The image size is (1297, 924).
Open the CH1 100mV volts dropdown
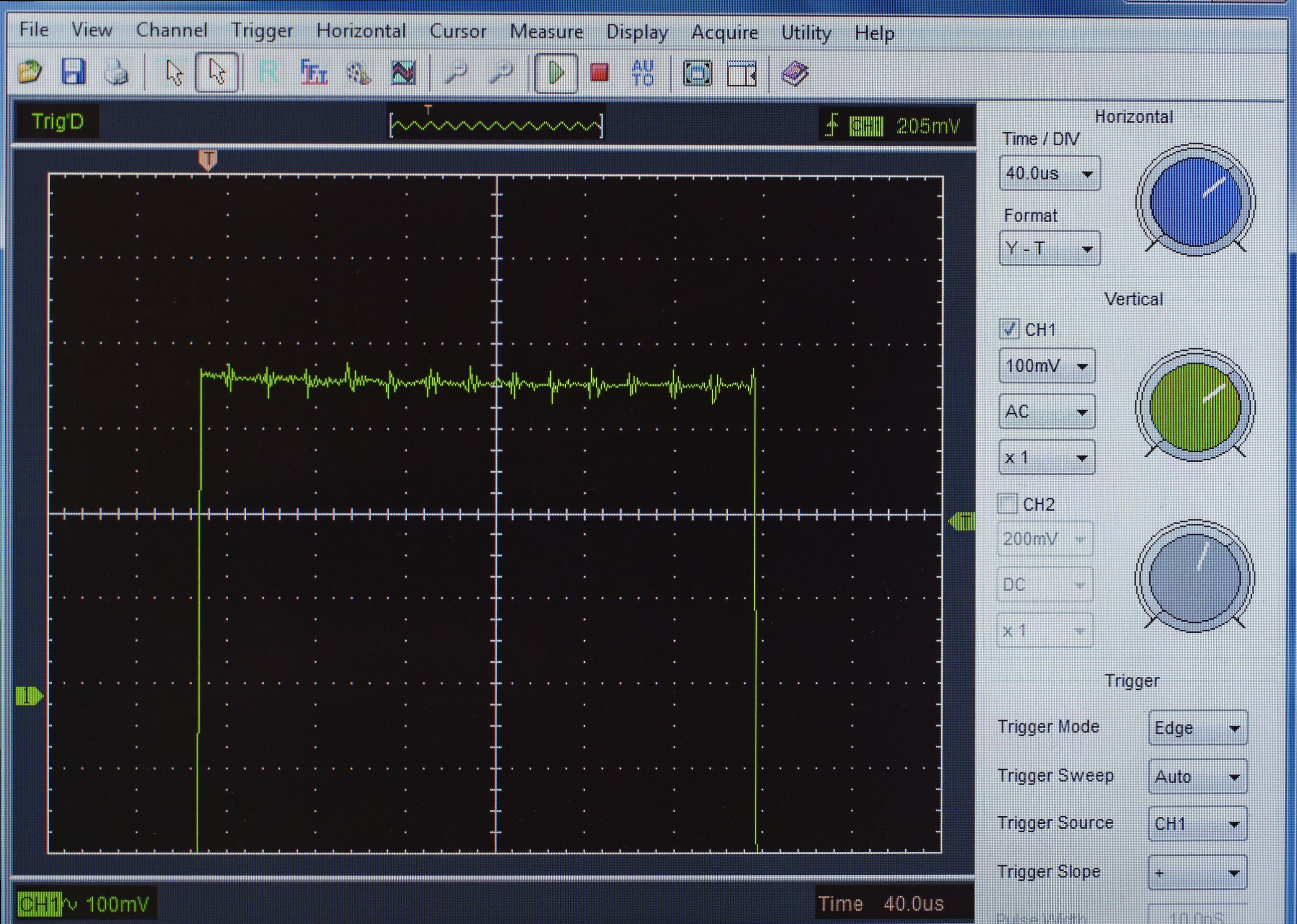point(1047,365)
